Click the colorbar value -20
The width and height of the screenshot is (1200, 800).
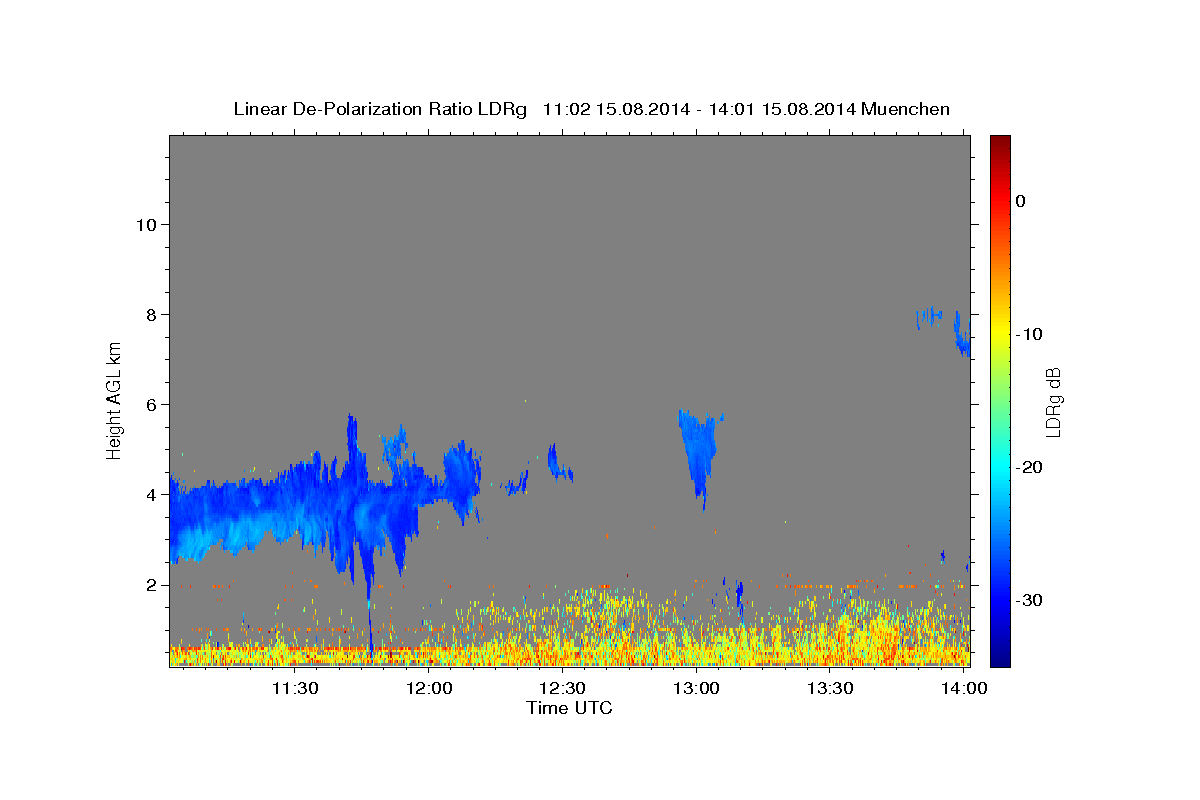coord(1030,467)
